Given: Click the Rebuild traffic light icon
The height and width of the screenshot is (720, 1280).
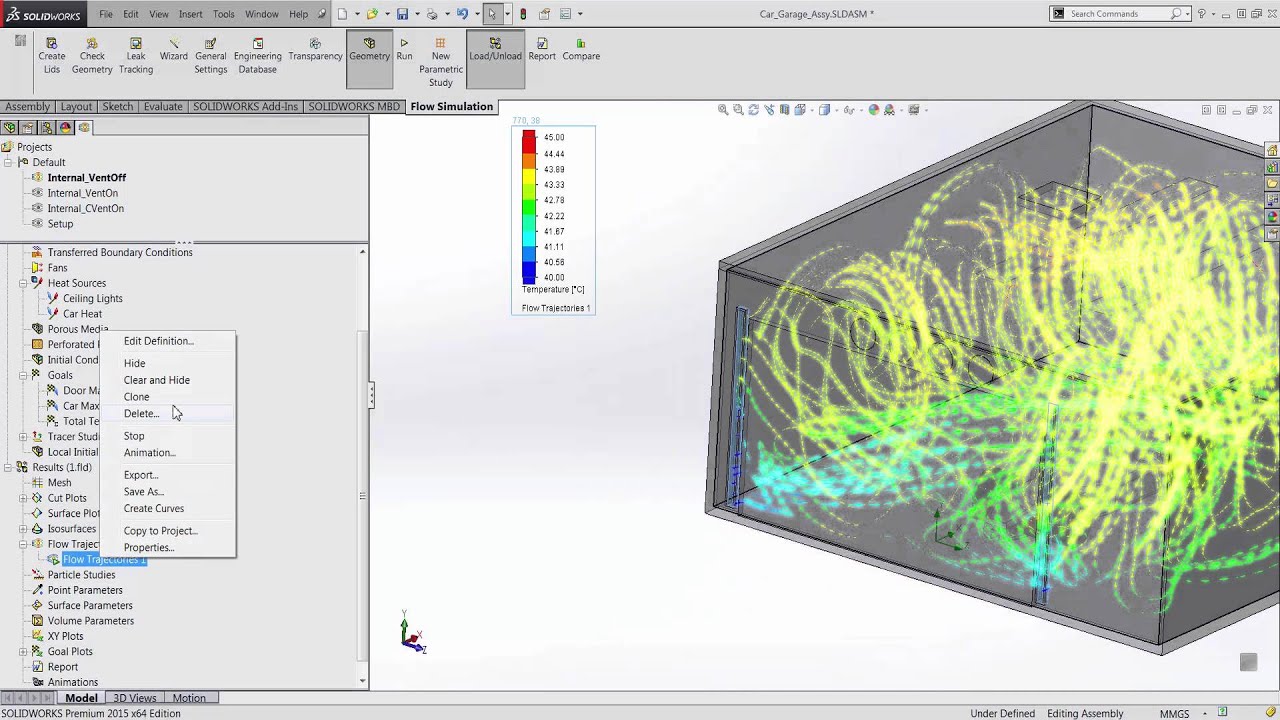Looking at the screenshot, I should 523,14.
